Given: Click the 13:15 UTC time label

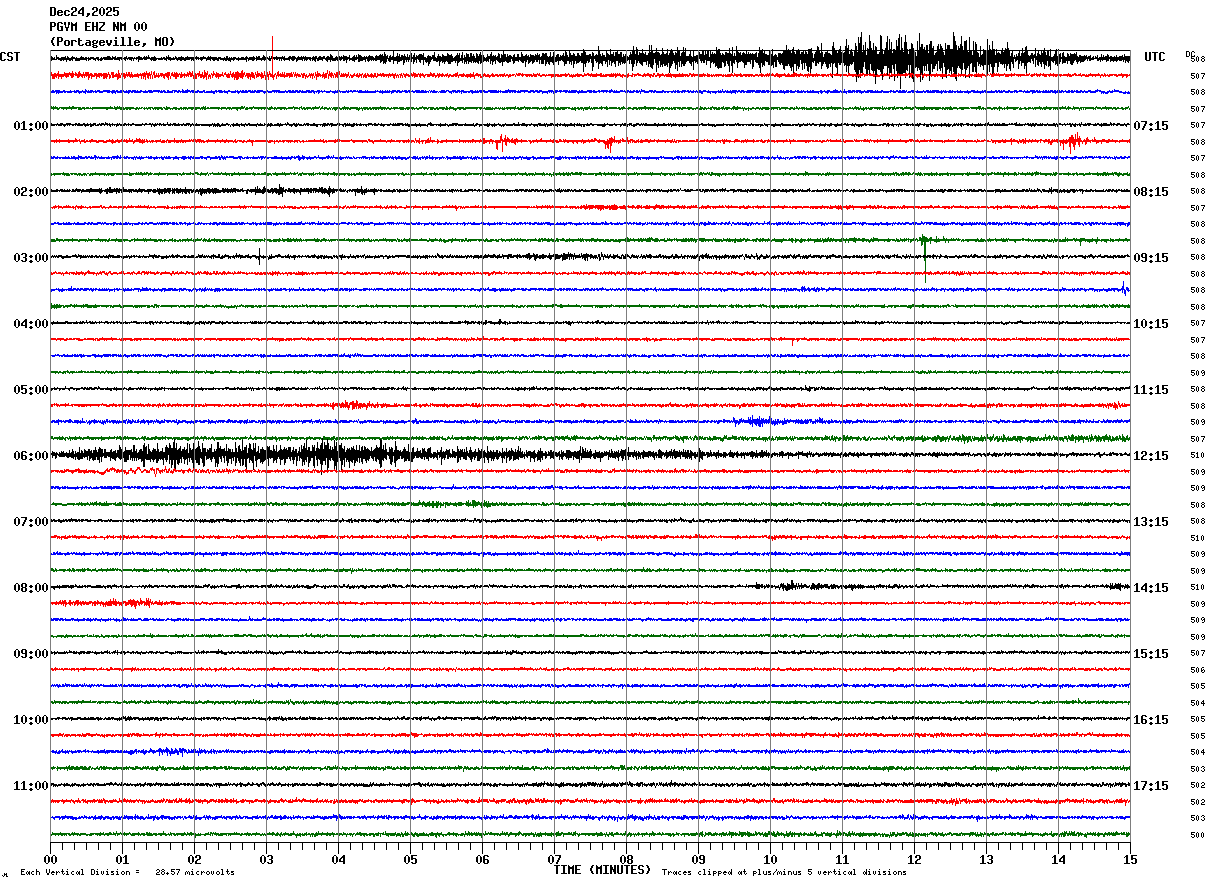Looking at the screenshot, I should pos(1151,522).
